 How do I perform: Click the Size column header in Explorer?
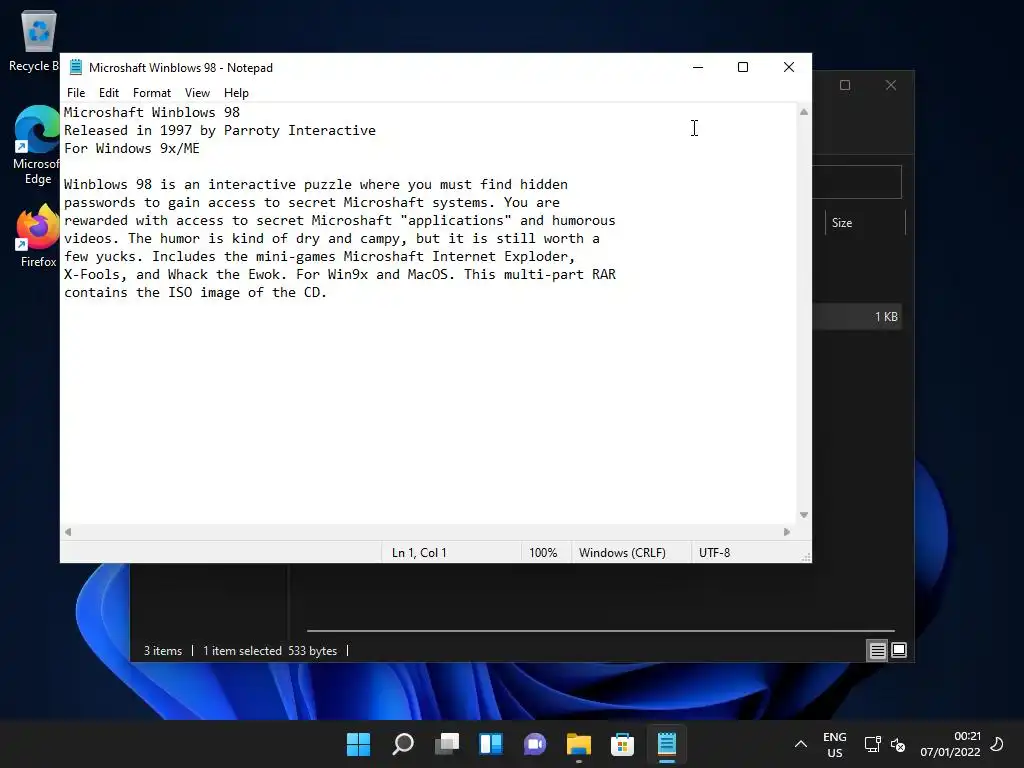tap(865, 223)
